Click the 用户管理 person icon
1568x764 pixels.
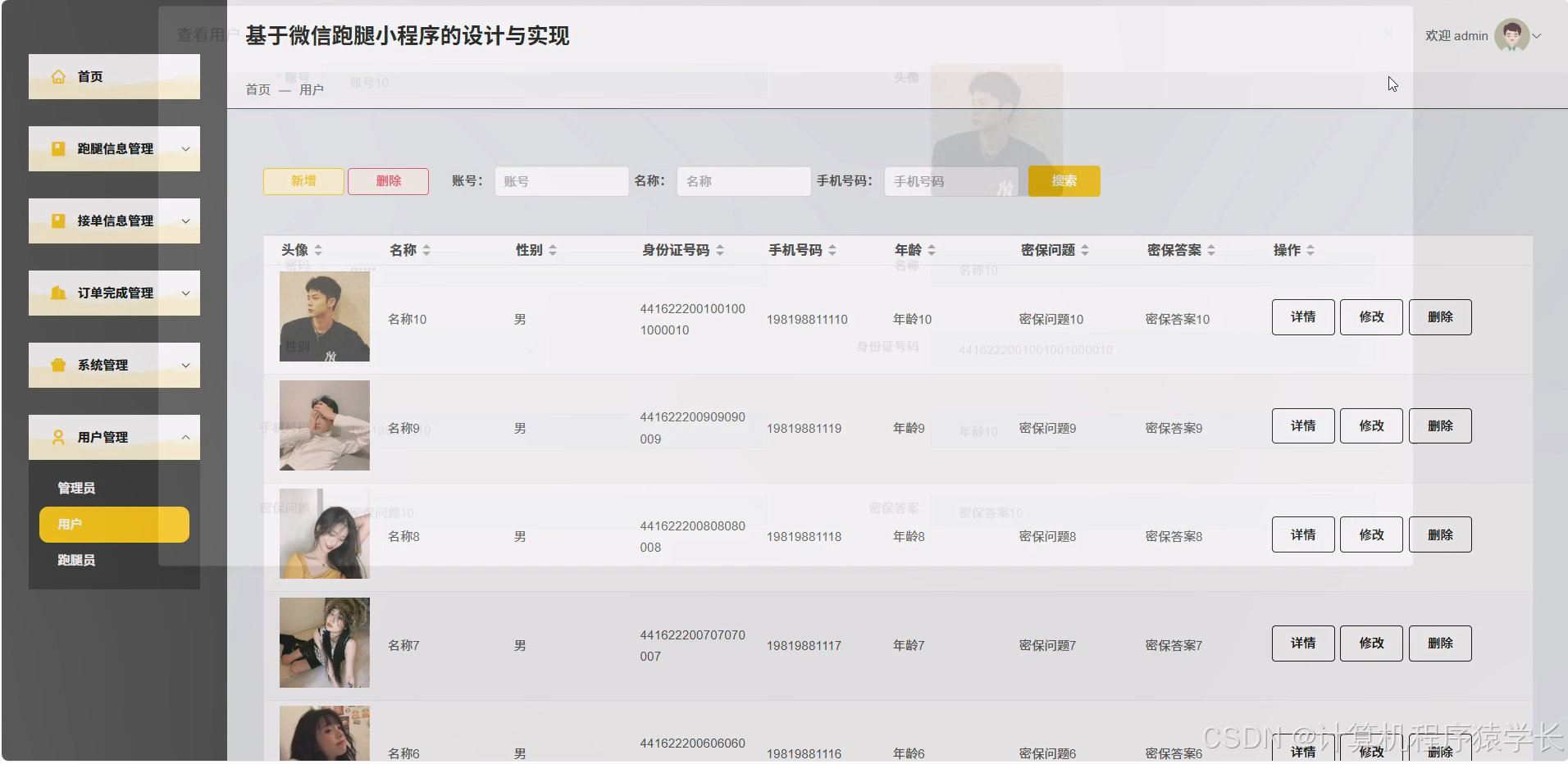(x=58, y=437)
